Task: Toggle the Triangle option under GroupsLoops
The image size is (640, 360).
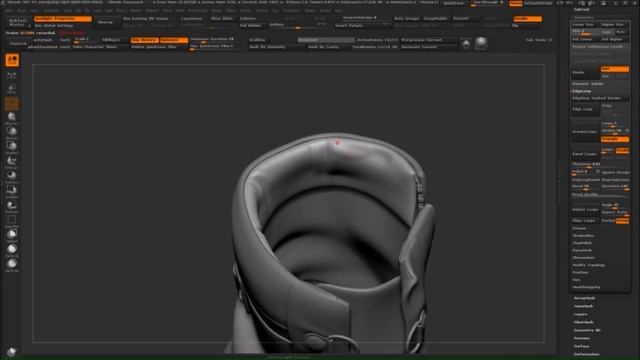Action: [615, 139]
